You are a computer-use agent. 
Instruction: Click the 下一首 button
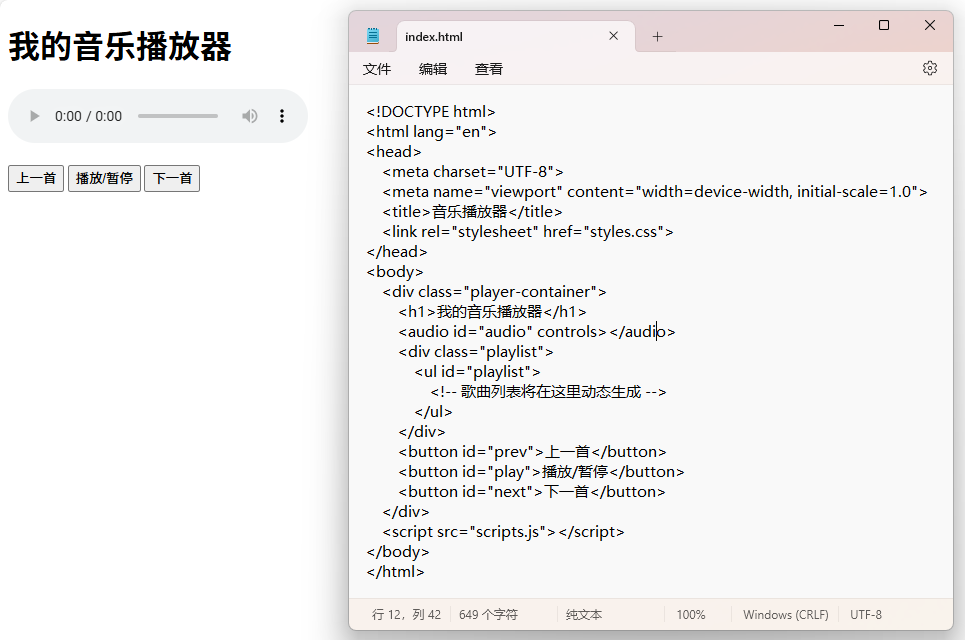[x=172, y=178]
